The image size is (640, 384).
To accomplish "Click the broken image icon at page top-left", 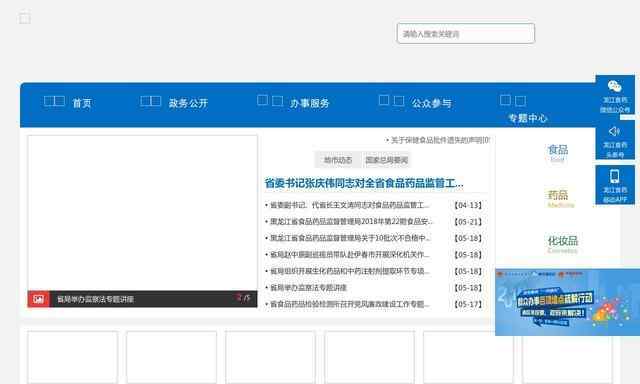I will pos(24,18).
